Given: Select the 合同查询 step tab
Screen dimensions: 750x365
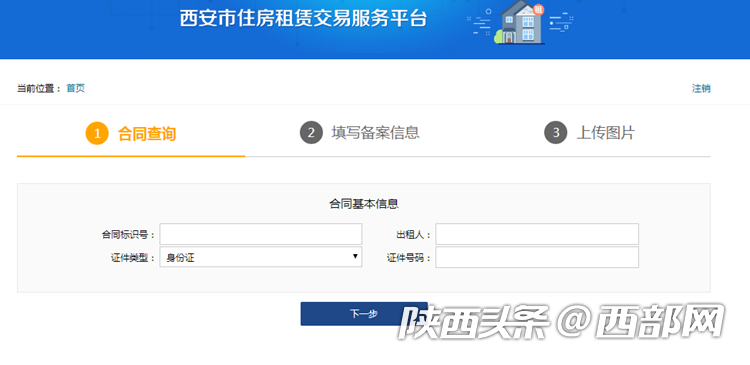Looking at the screenshot, I should point(131,133).
